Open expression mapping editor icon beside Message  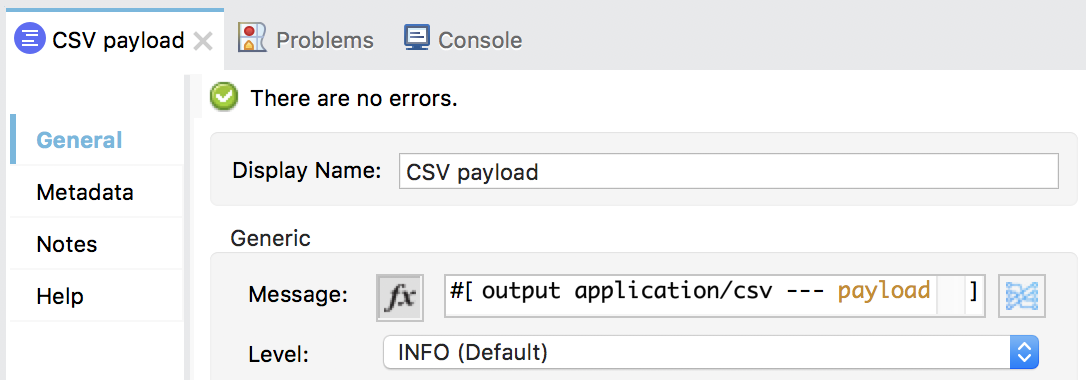(1022, 296)
